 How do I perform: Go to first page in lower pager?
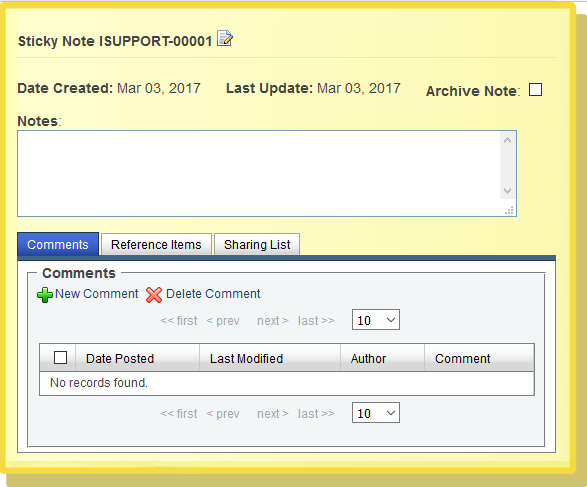pyautogui.click(x=179, y=414)
